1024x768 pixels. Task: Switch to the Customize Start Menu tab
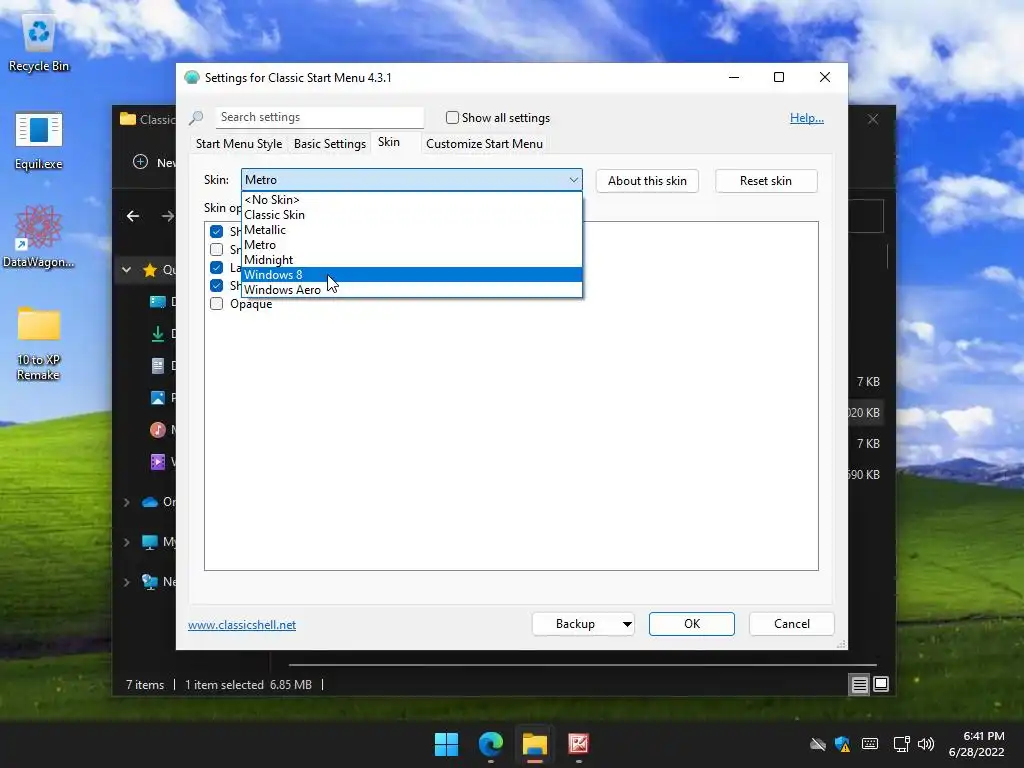click(485, 144)
